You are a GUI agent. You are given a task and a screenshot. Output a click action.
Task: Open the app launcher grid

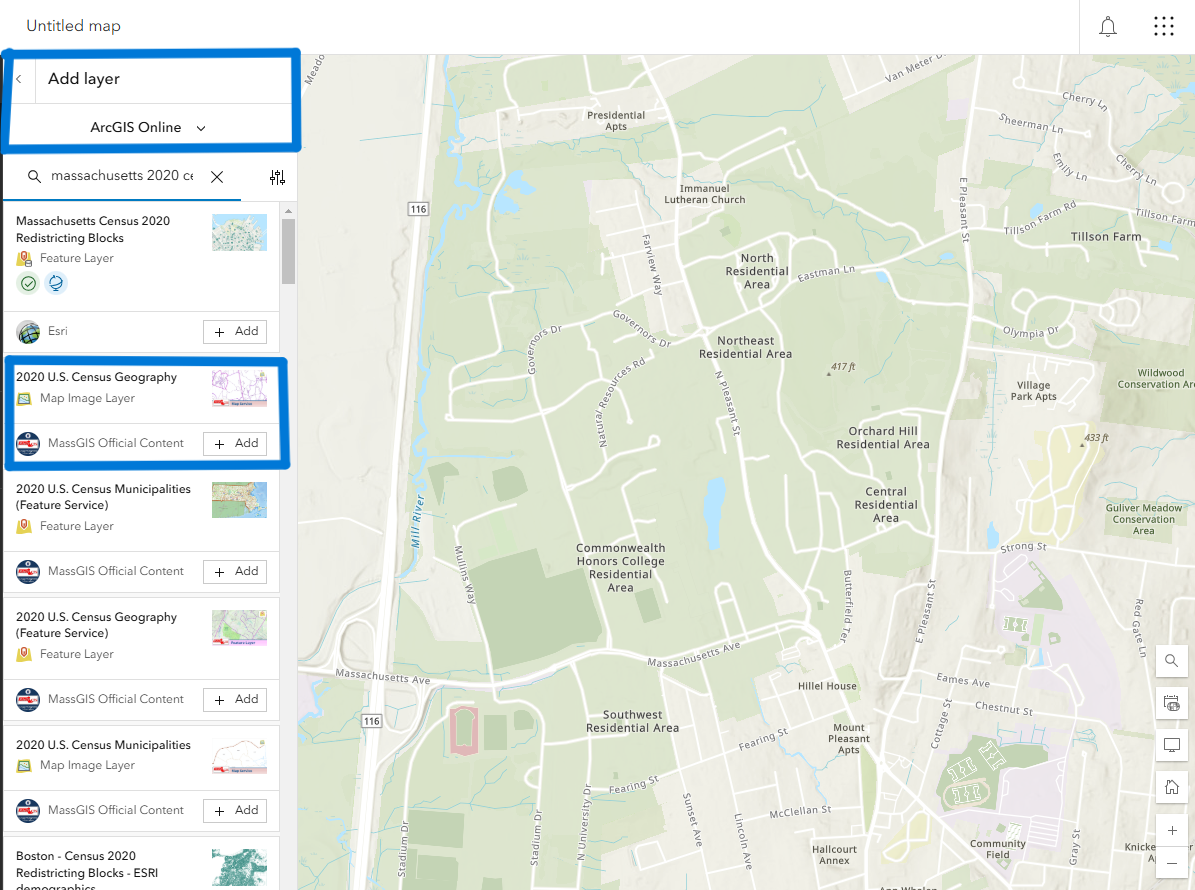coord(1164,27)
